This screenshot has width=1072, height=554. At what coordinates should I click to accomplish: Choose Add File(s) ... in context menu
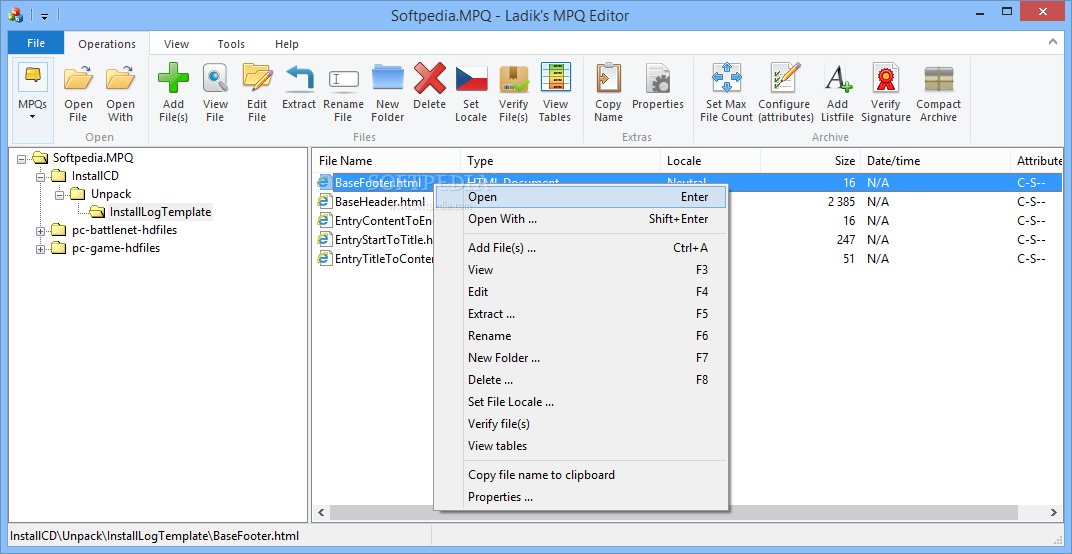581,248
